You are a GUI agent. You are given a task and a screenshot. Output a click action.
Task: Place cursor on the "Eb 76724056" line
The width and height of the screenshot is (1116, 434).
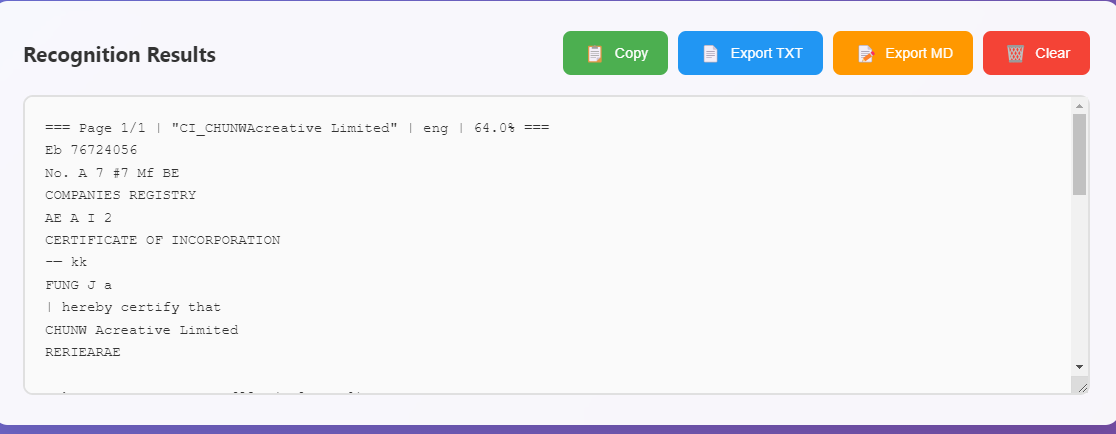91,150
